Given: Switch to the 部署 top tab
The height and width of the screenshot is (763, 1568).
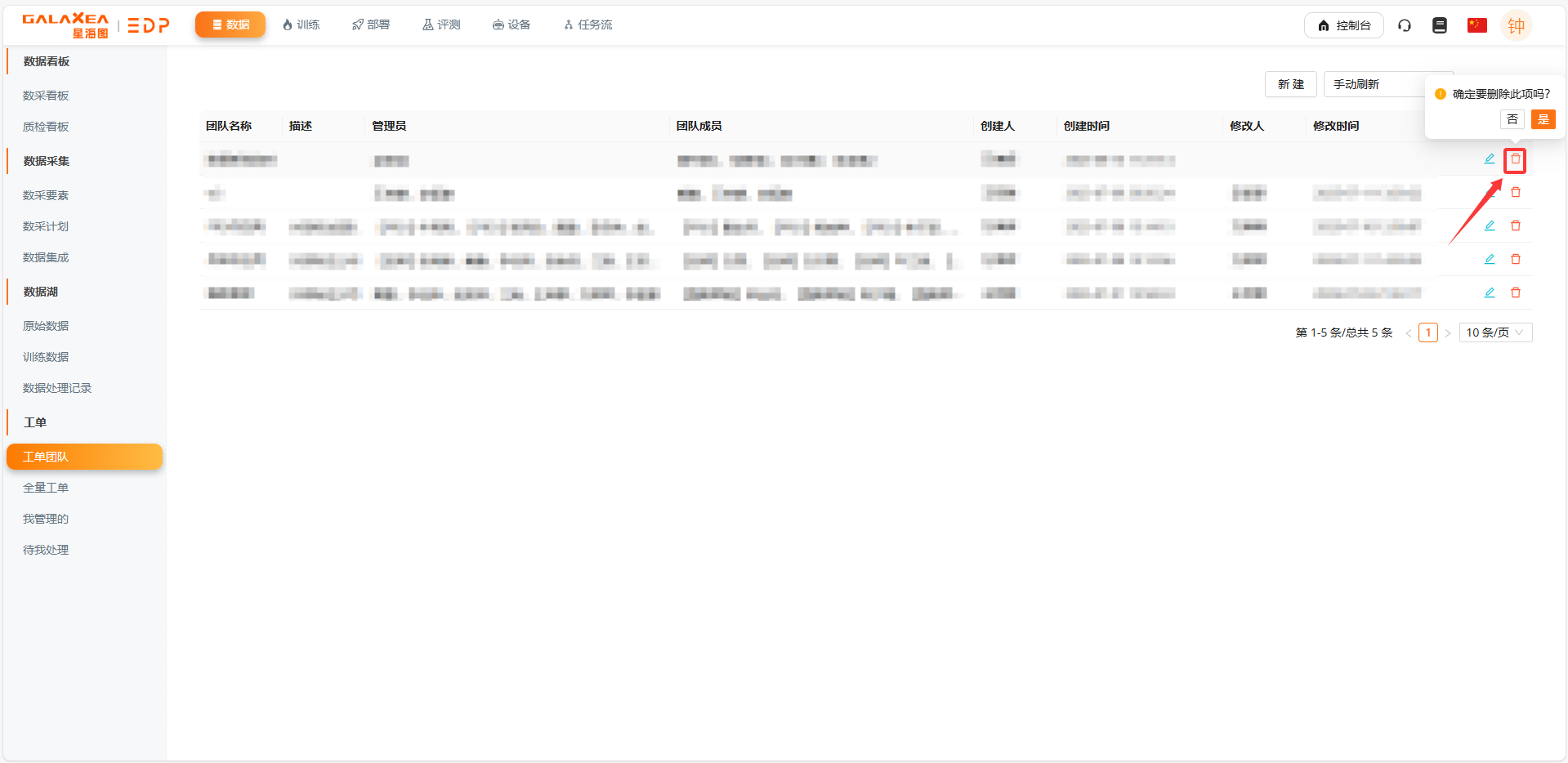Looking at the screenshot, I should (x=371, y=25).
